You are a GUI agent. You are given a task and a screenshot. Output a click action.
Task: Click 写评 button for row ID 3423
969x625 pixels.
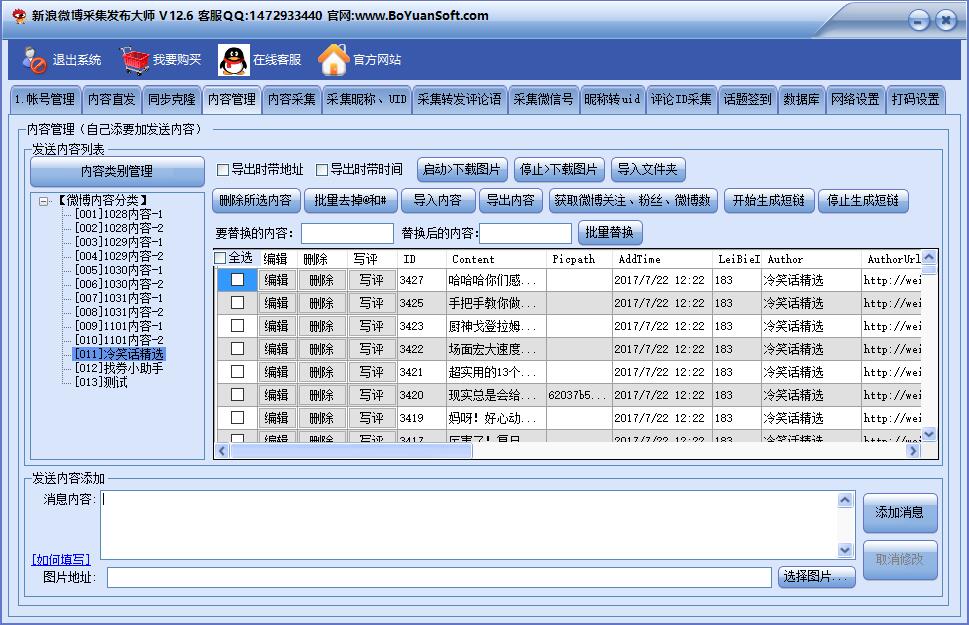tap(371, 326)
